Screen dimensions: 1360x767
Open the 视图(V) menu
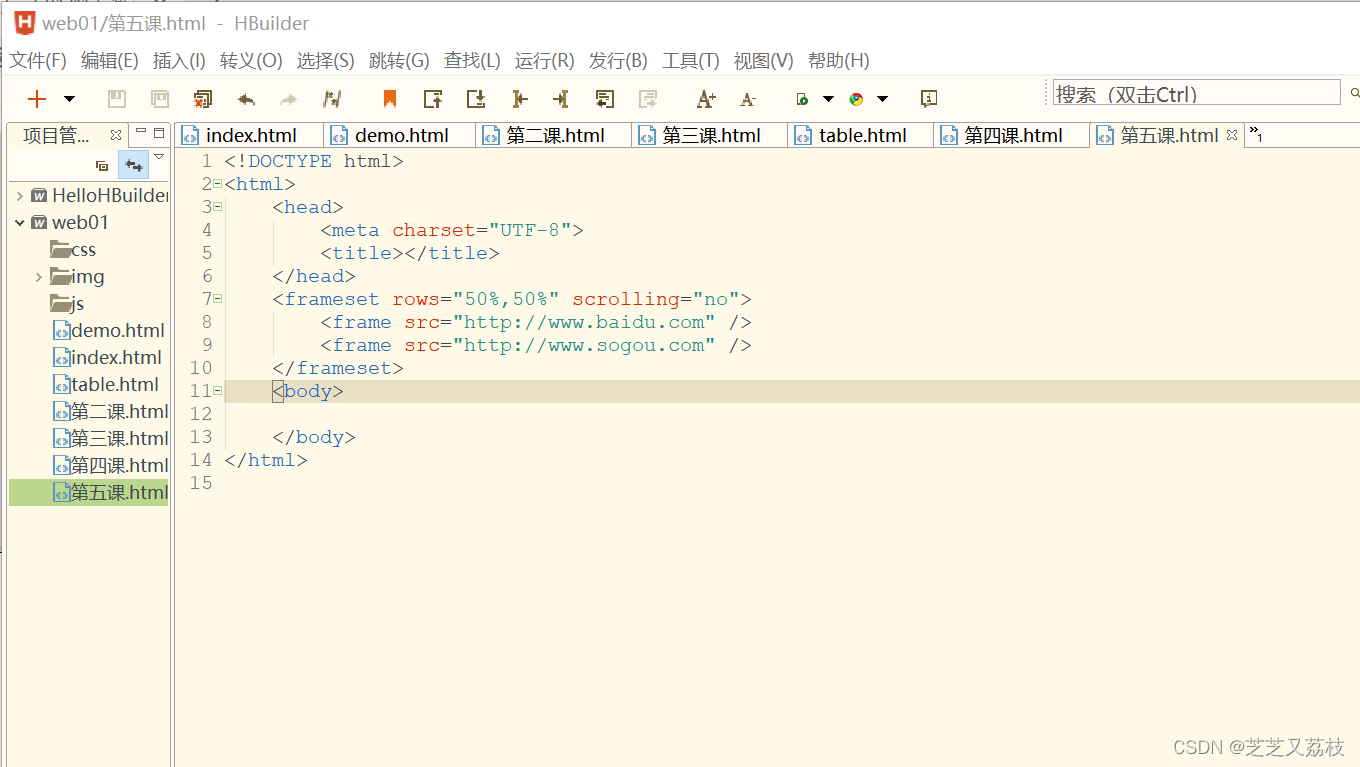coord(764,61)
